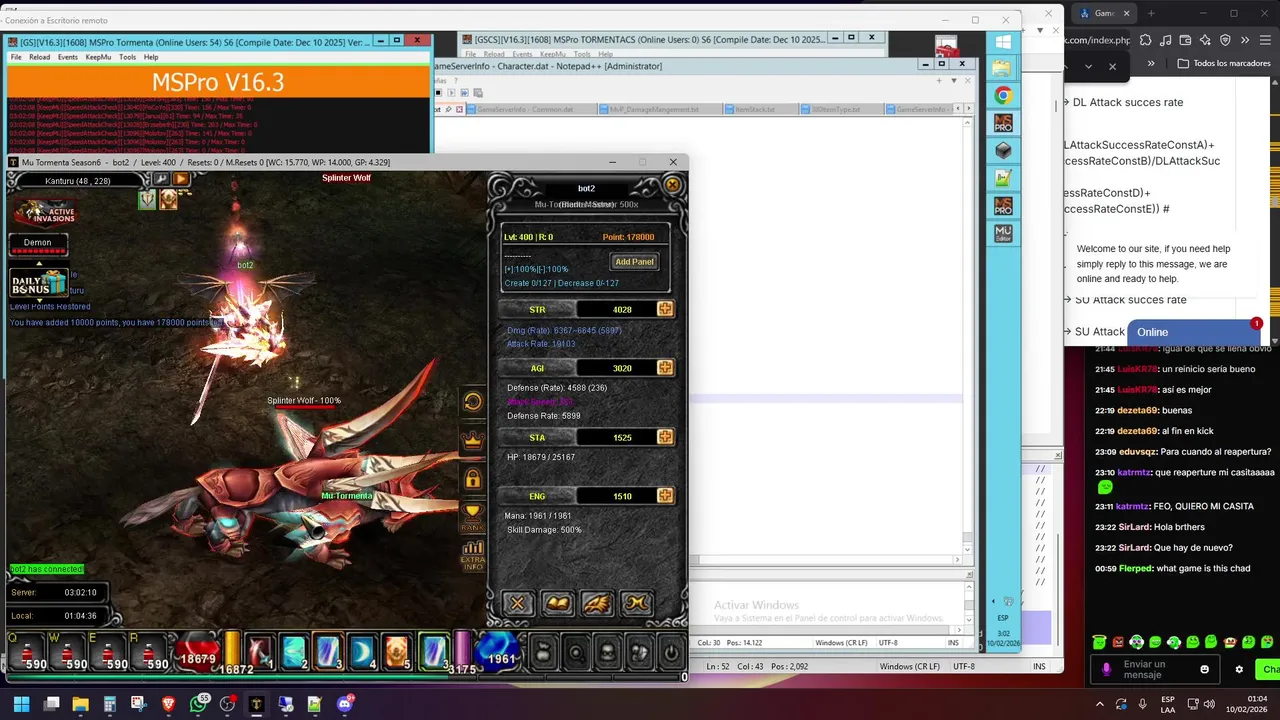Add a point to STA stat

665,437
